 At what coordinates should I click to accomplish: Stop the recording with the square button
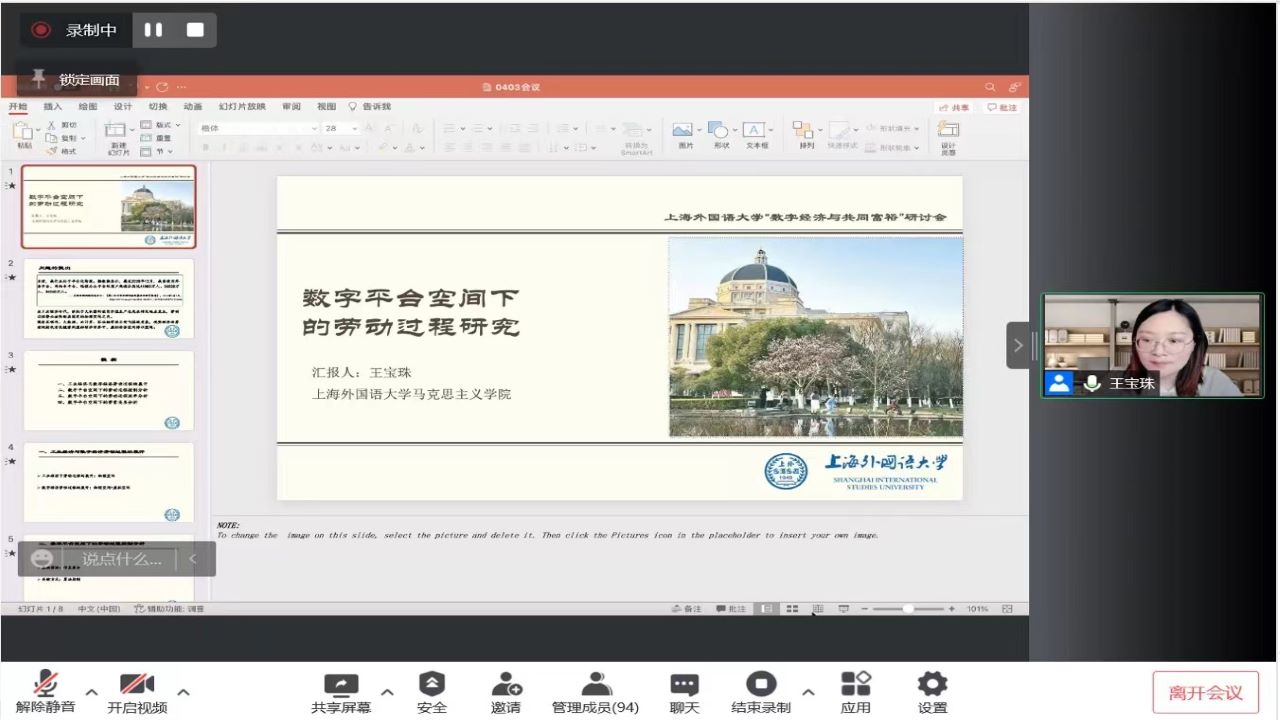195,30
